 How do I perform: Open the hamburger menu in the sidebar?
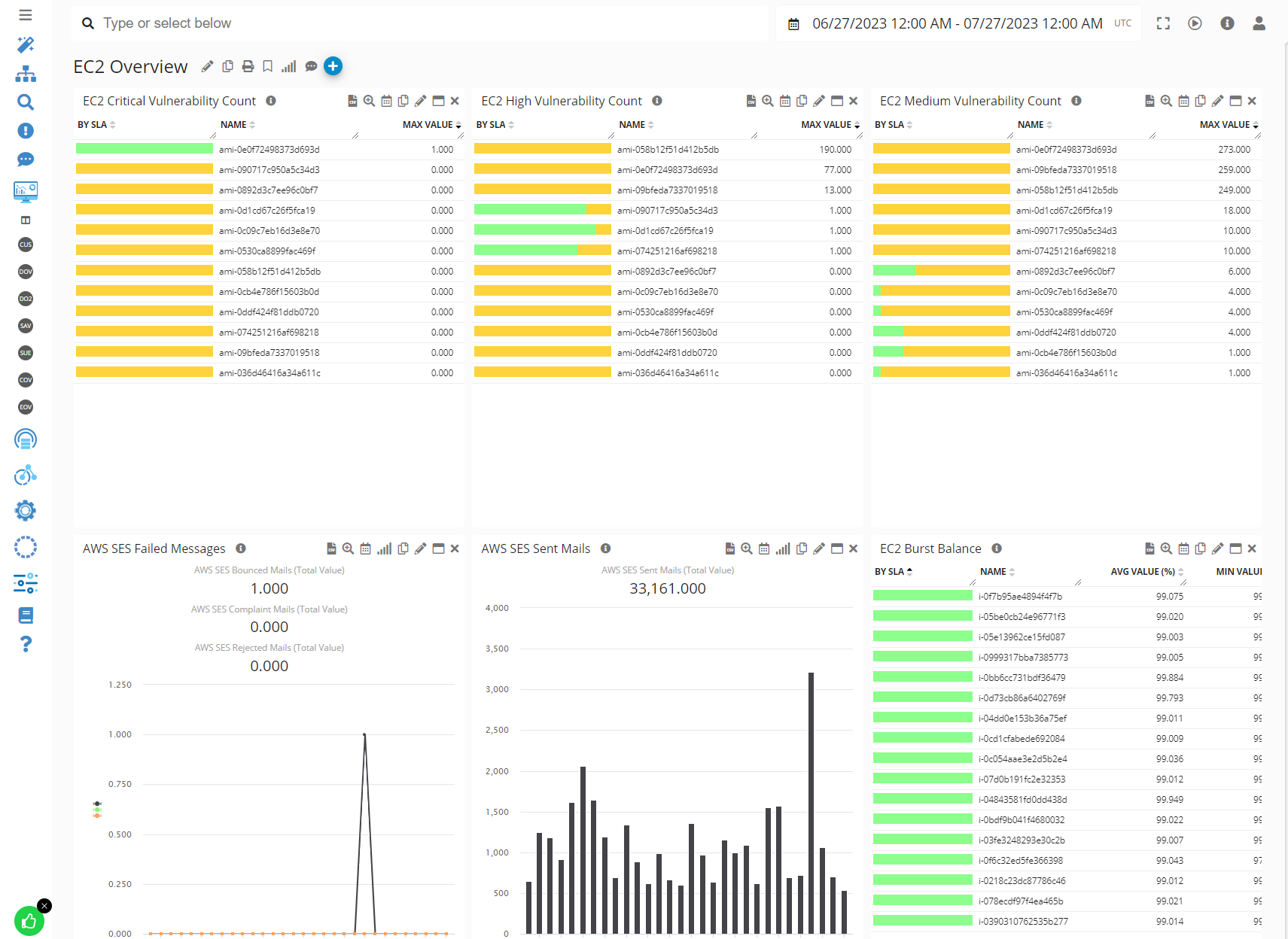[26, 15]
